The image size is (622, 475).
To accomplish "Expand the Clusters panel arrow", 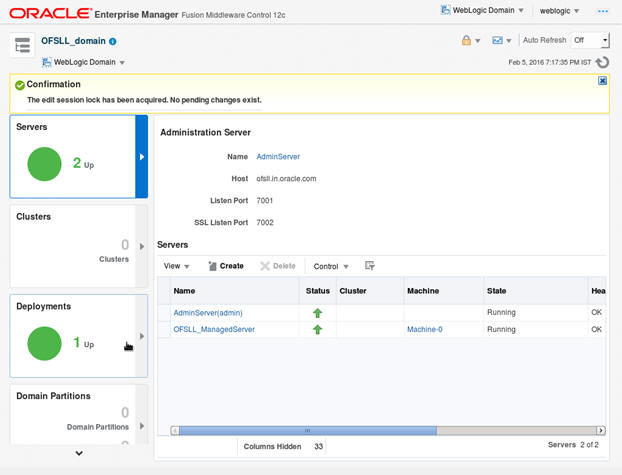I will pyautogui.click(x=142, y=246).
